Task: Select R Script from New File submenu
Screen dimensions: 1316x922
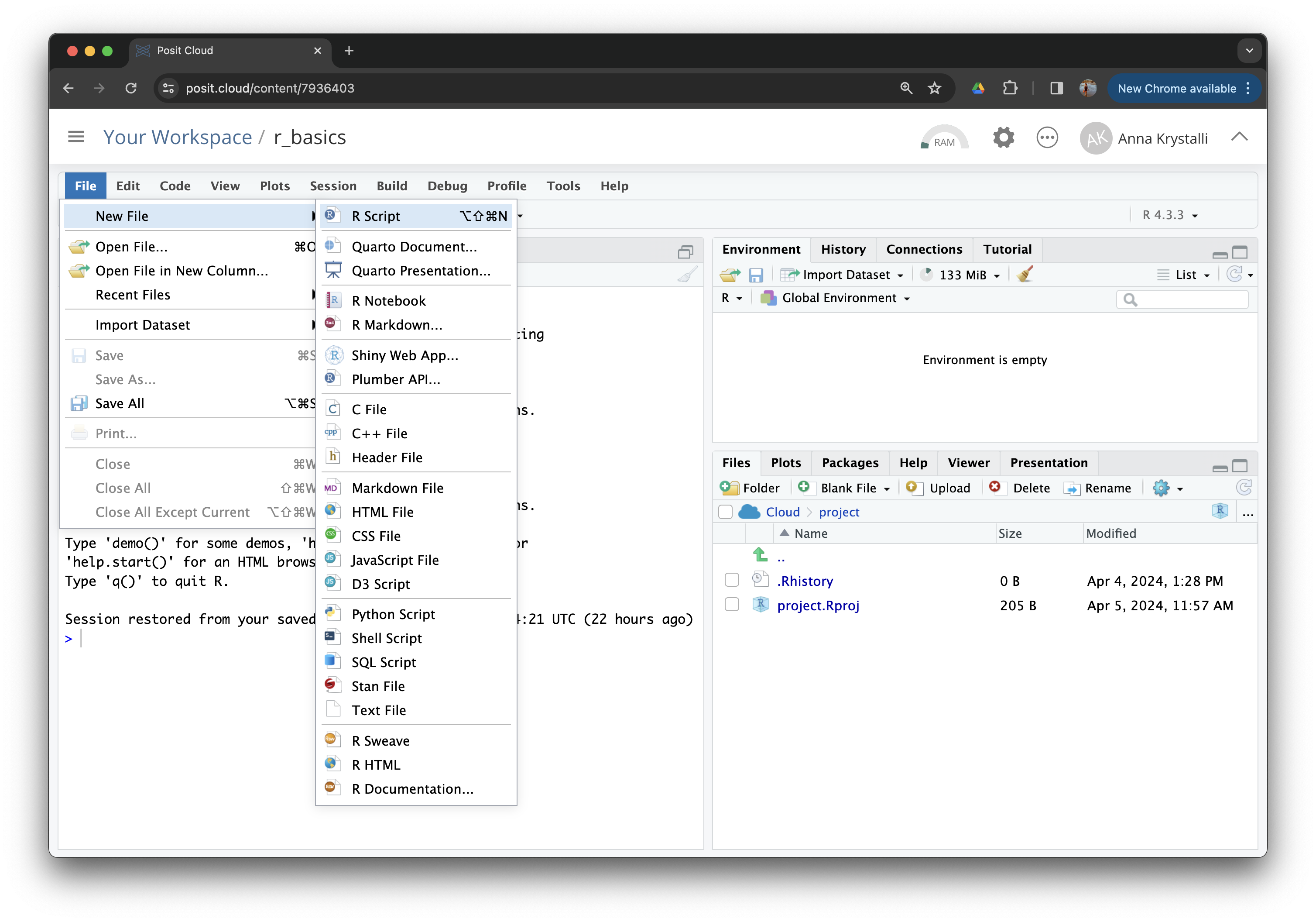Action: click(x=416, y=216)
